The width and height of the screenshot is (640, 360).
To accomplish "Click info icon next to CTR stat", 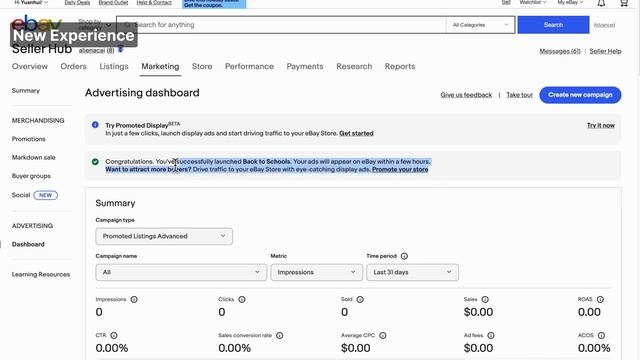I will point(114,336).
